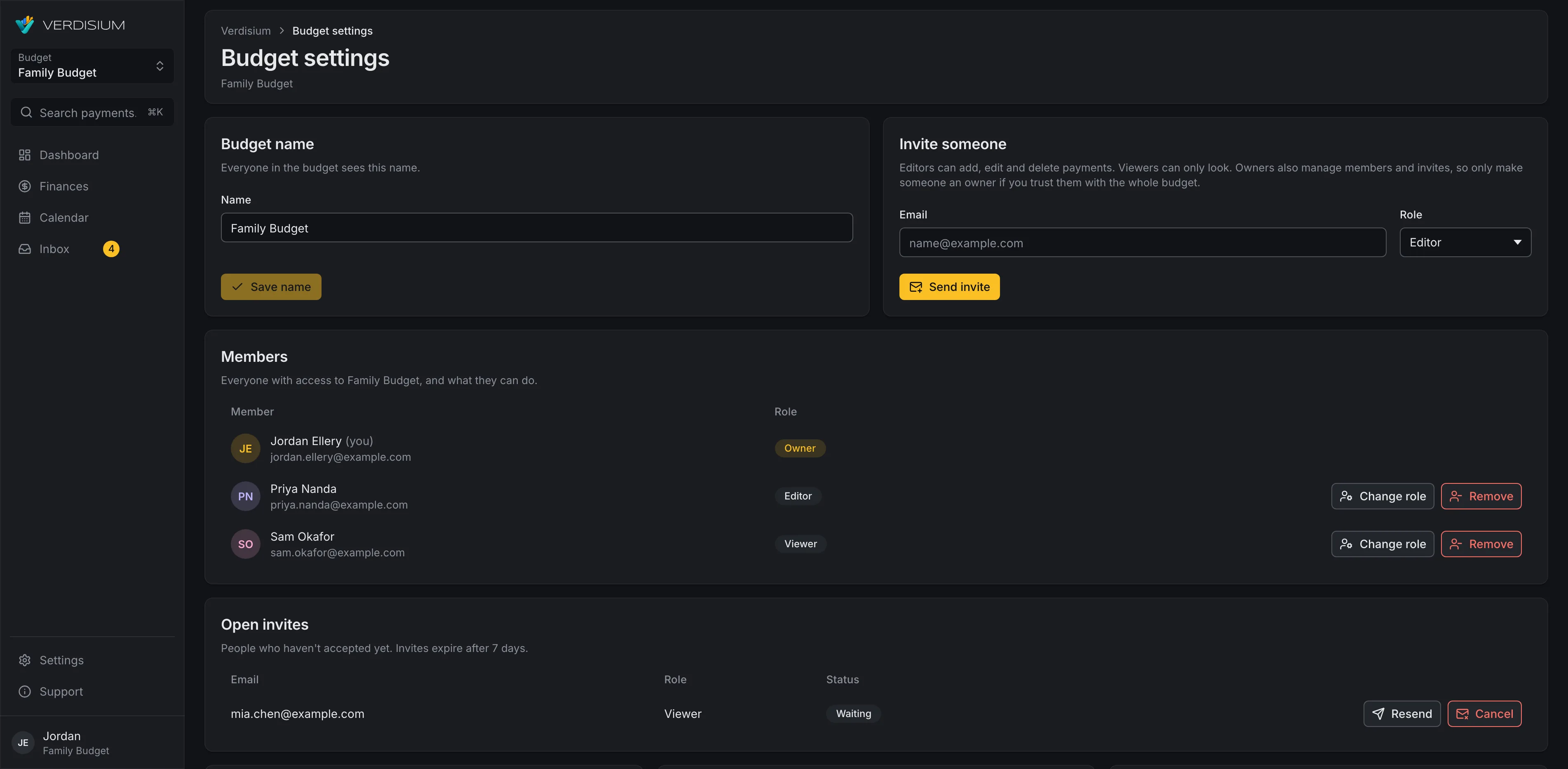Cancel the invite for mia.chen@example.com

1484,714
